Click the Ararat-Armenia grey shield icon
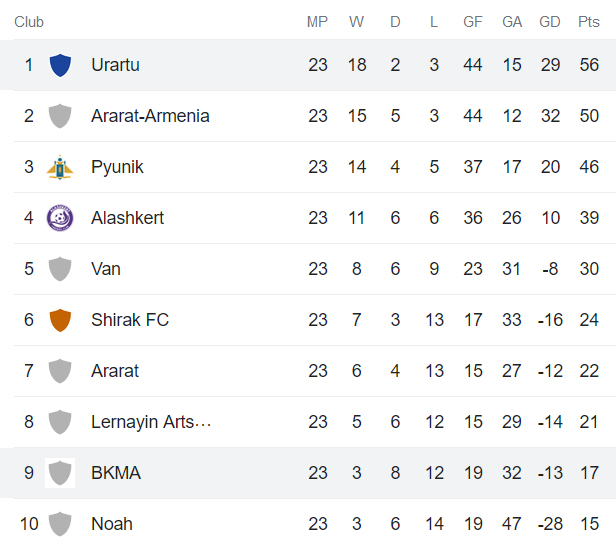Screen dimensions: 616x557 coord(60,116)
